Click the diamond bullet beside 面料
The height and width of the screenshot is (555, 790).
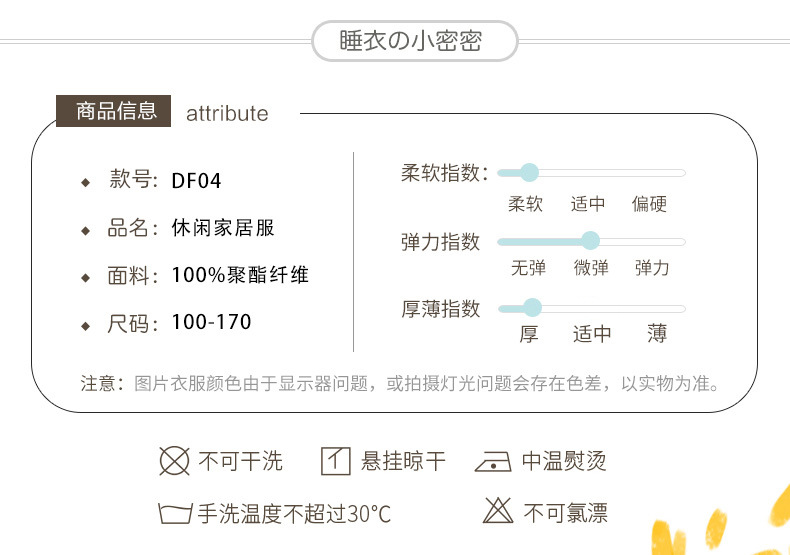click(x=85, y=277)
